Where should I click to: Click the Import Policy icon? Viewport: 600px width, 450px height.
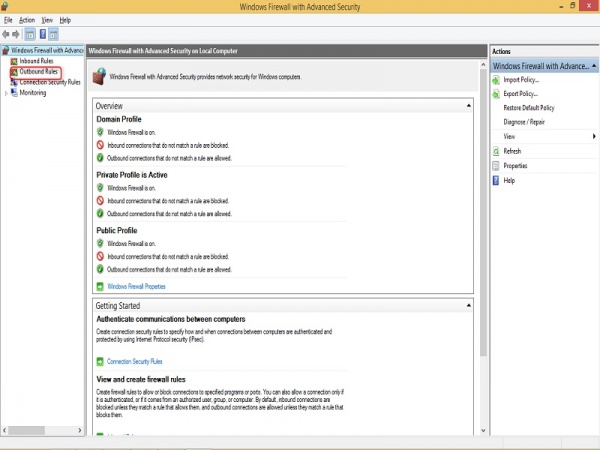pos(496,80)
